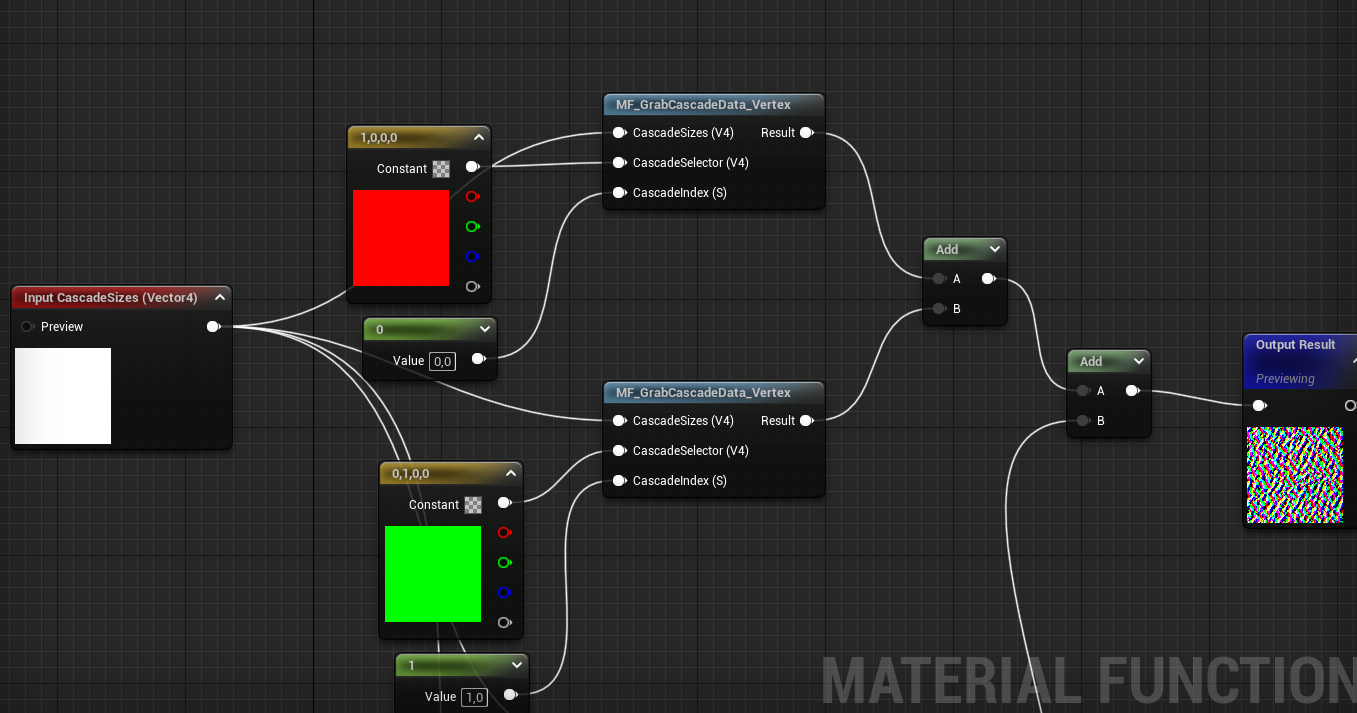
Task: Collapse the 1,0,0,0 constant node
Action: 479,137
